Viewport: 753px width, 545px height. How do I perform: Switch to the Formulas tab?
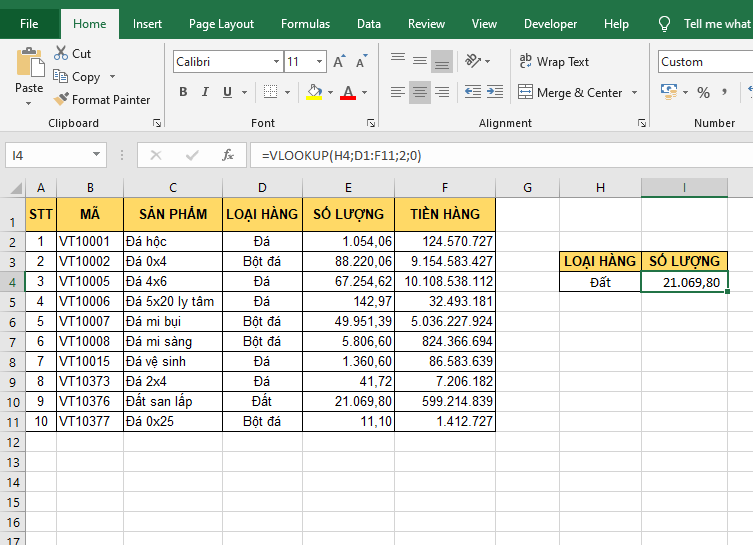305,24
